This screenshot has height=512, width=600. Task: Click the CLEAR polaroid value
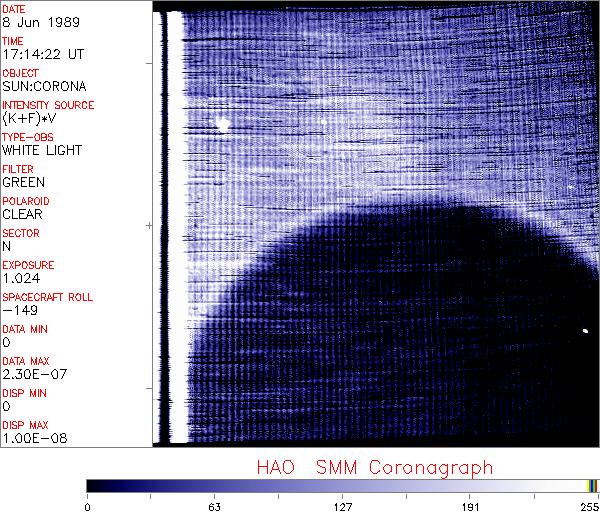(x=22, y=214)
